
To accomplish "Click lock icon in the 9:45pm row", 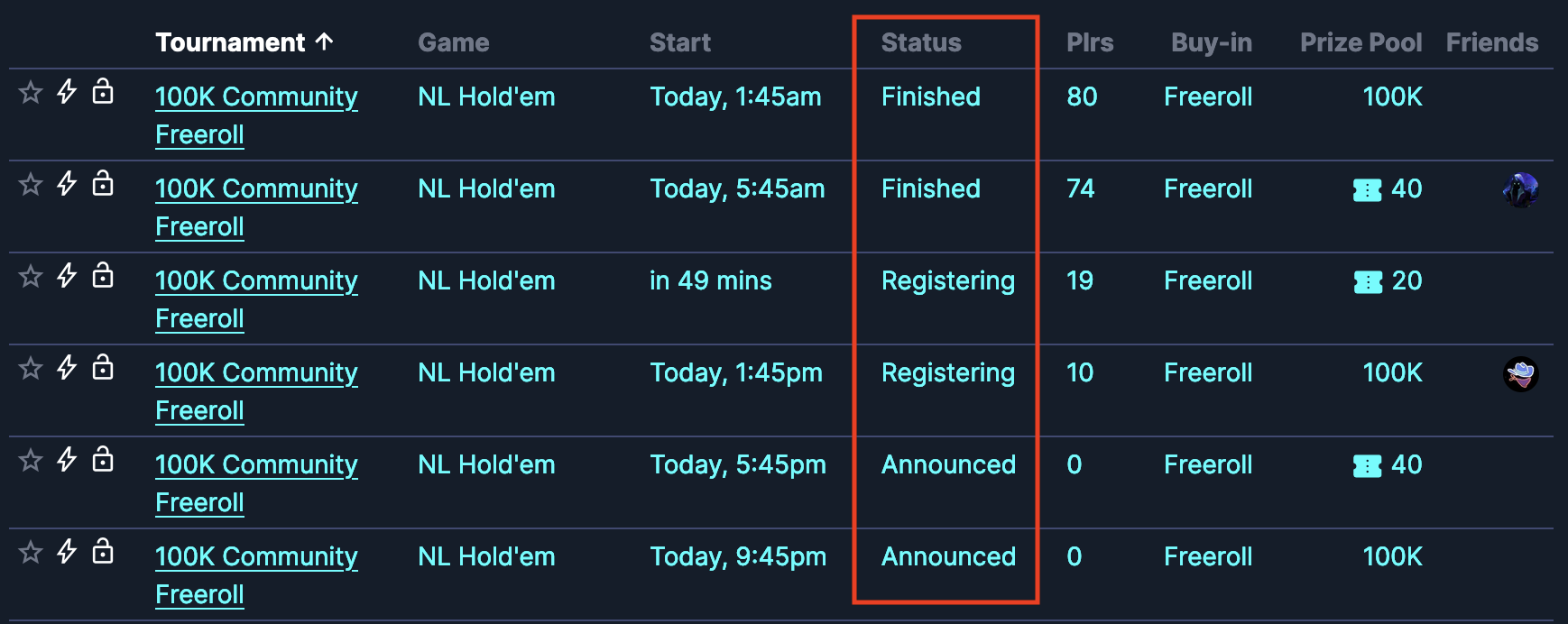I will (103, 551).
